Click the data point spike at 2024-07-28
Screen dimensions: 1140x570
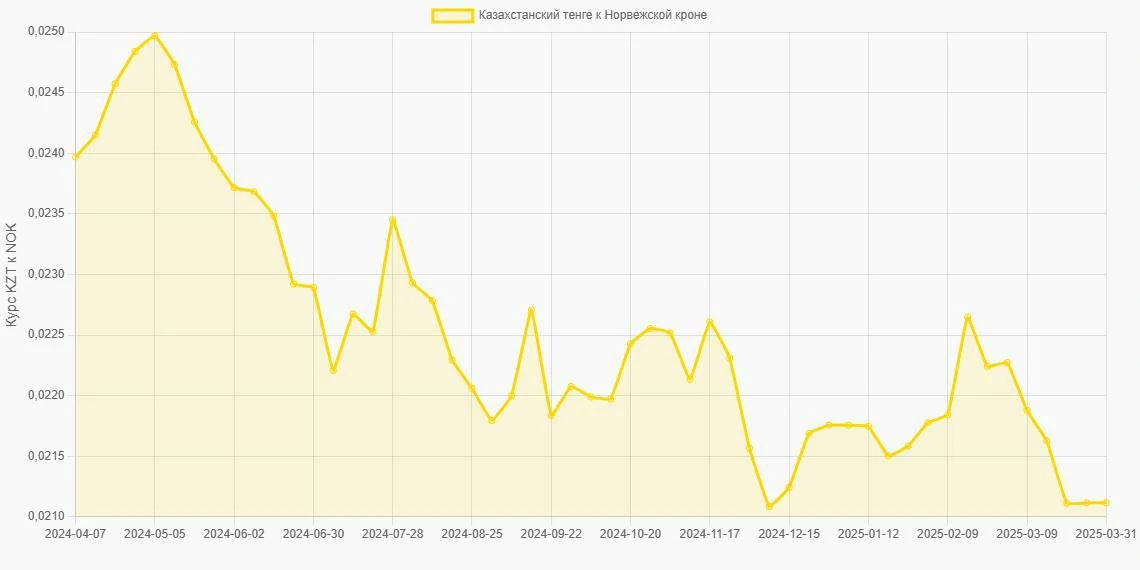point(393,220)
